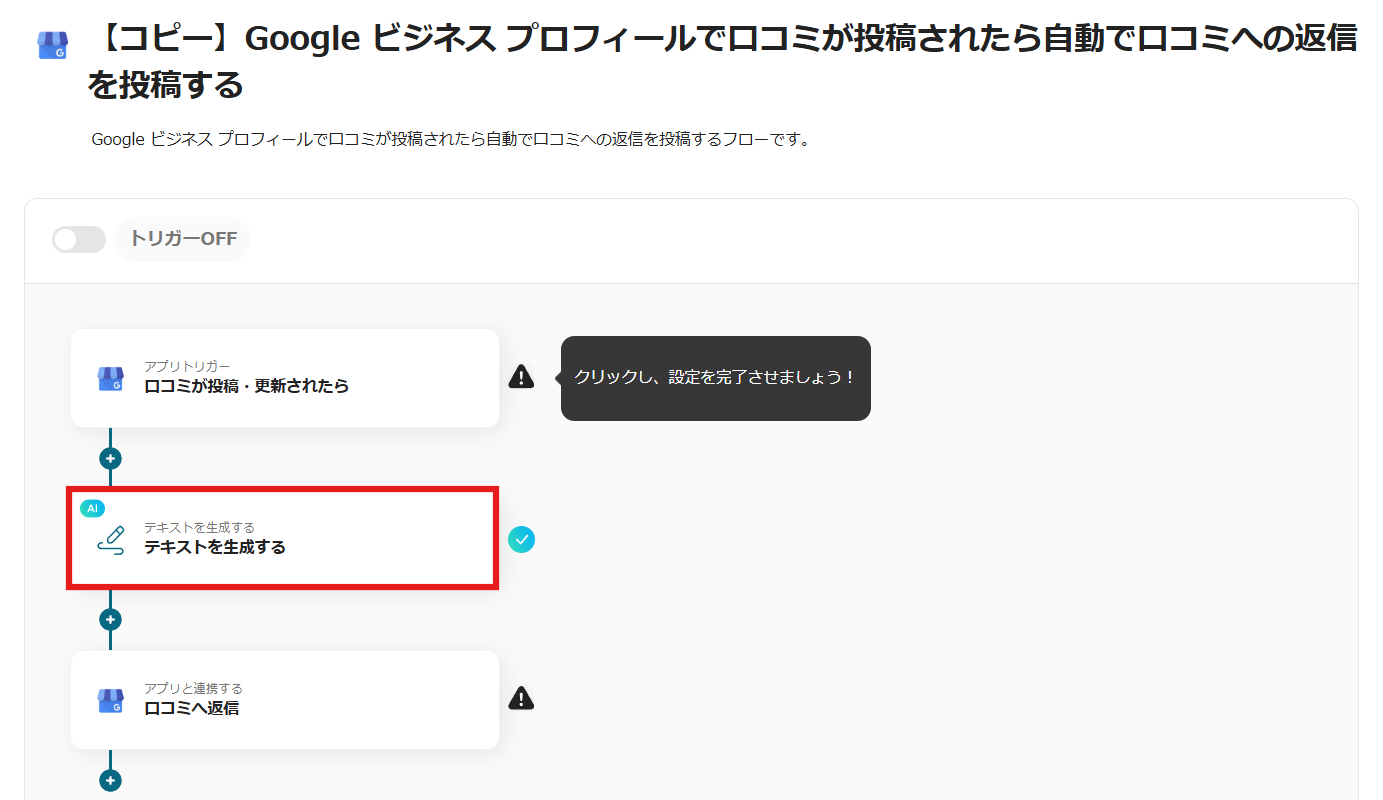Click the flow description text below the title
The height and width of the screenshot is (800, 1383).
point(450,139)
